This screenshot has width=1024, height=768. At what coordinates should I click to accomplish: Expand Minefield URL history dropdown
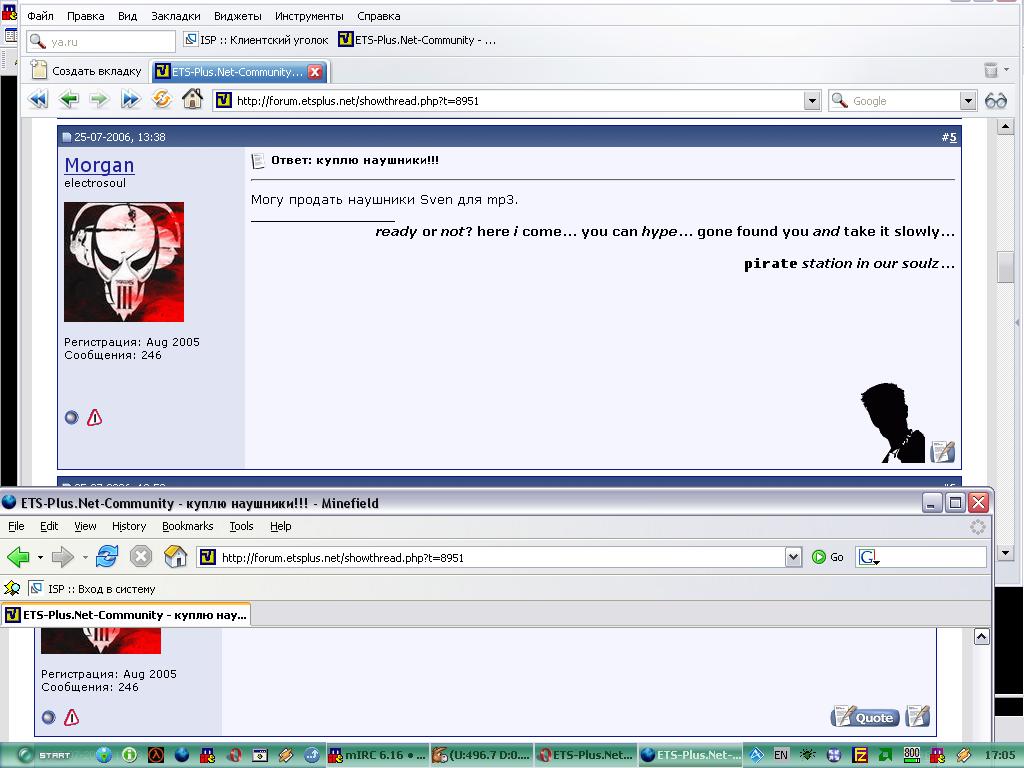[793, 557]
